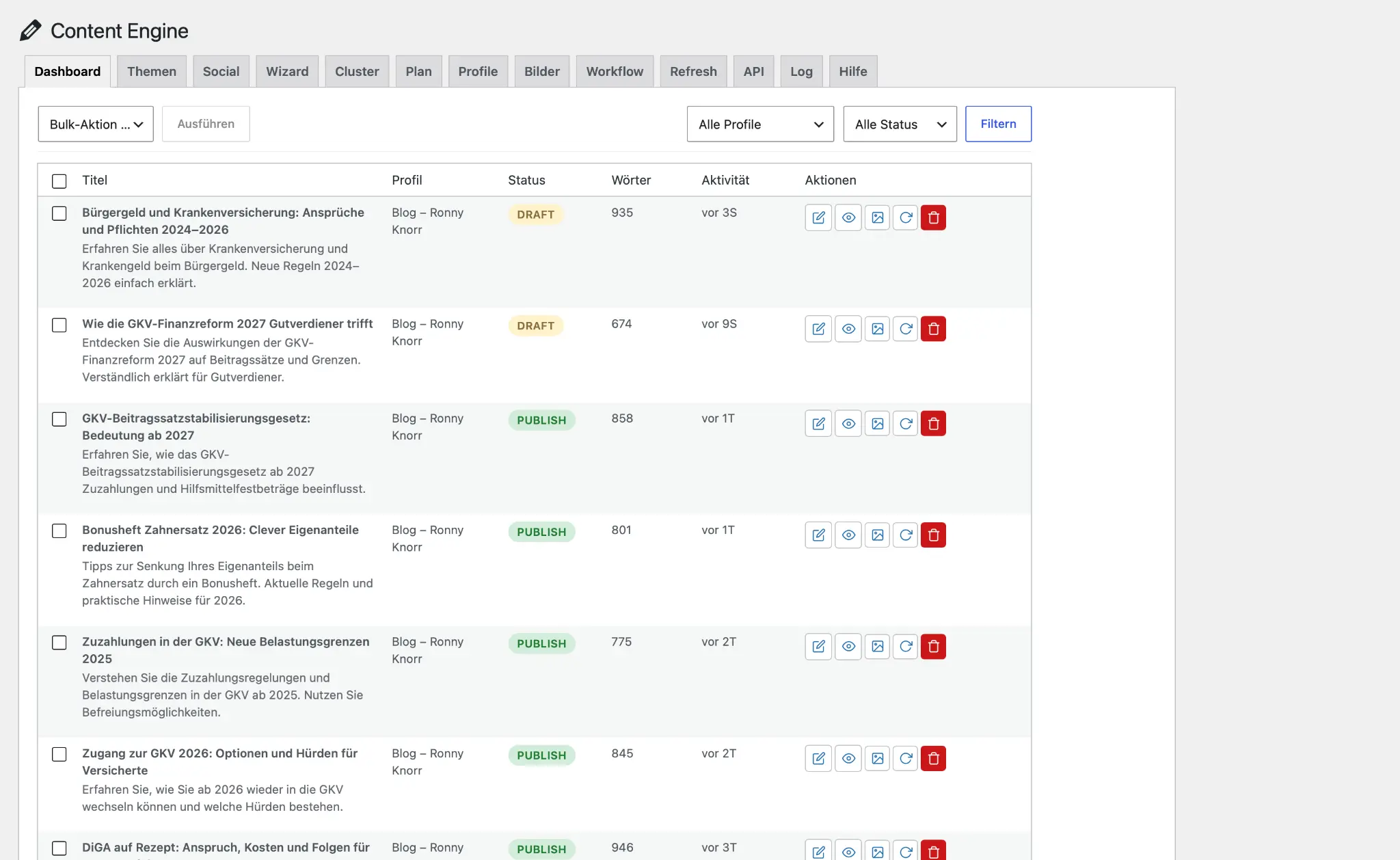Open the Social tab

[x=221, y=71]
